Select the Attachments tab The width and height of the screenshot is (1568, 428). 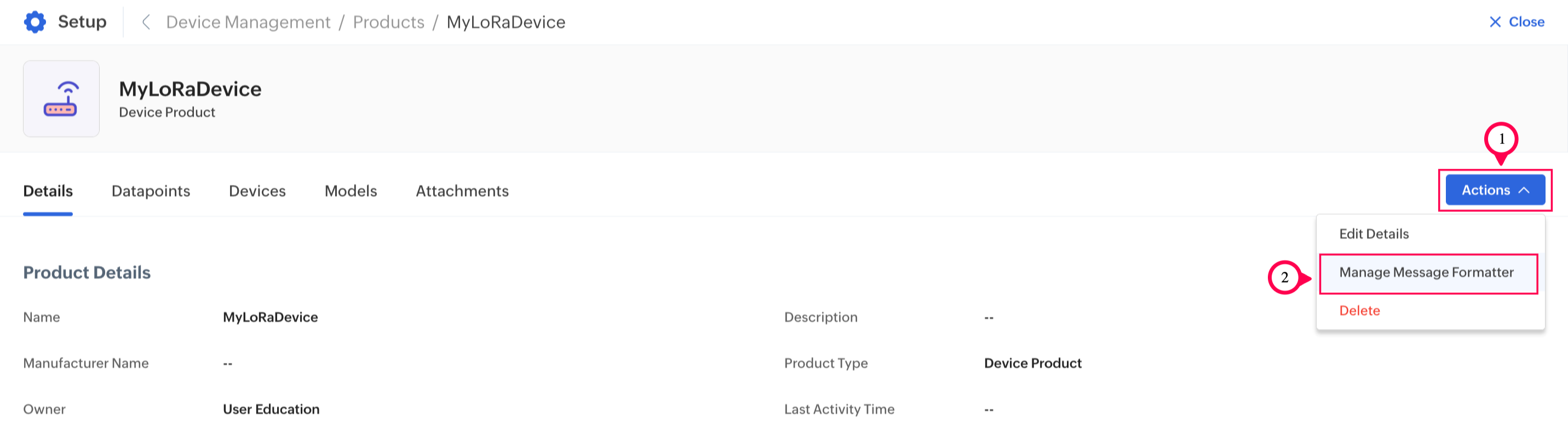462,191
